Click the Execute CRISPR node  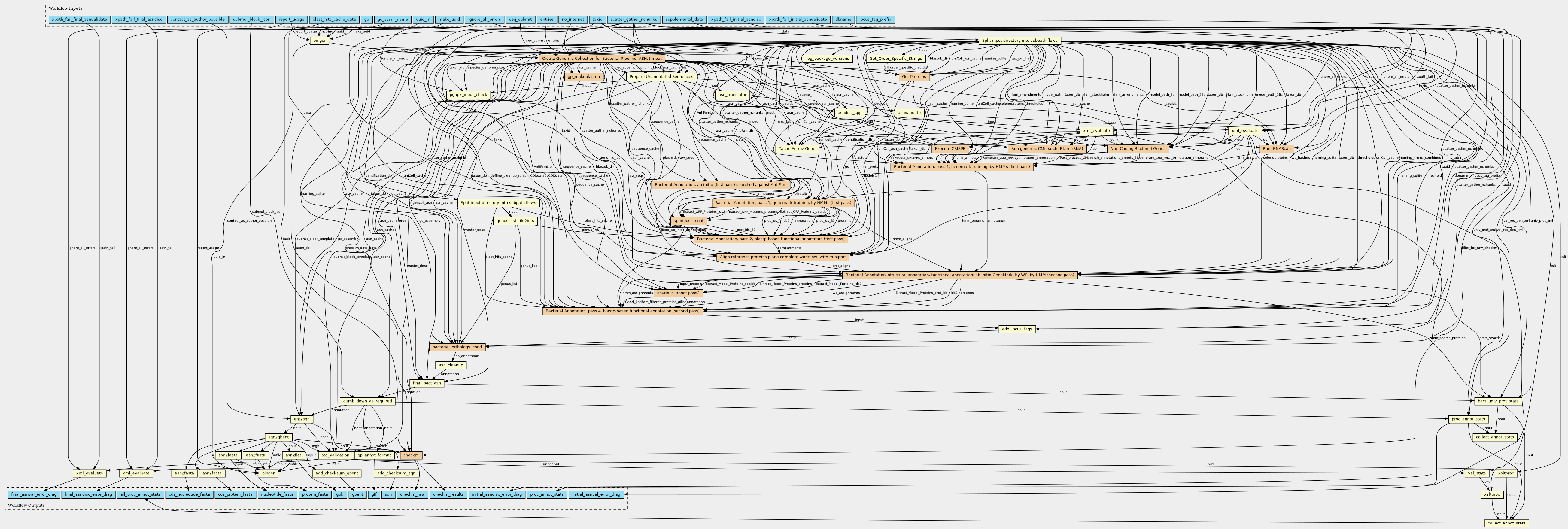[x=950, y=148]
